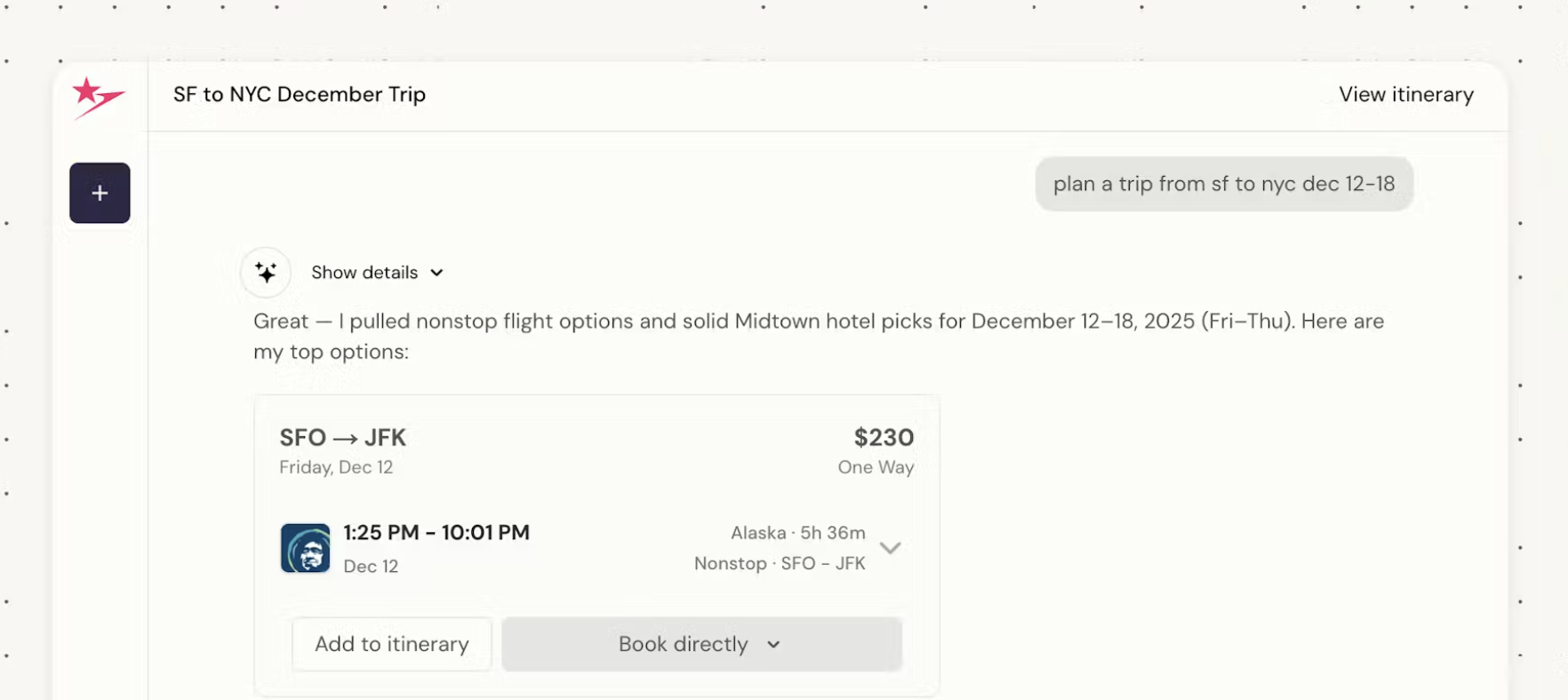Viewport: 1568px width, 700px height.
Task: Click the Friday, Dec 12 date label
Action: 336,468
